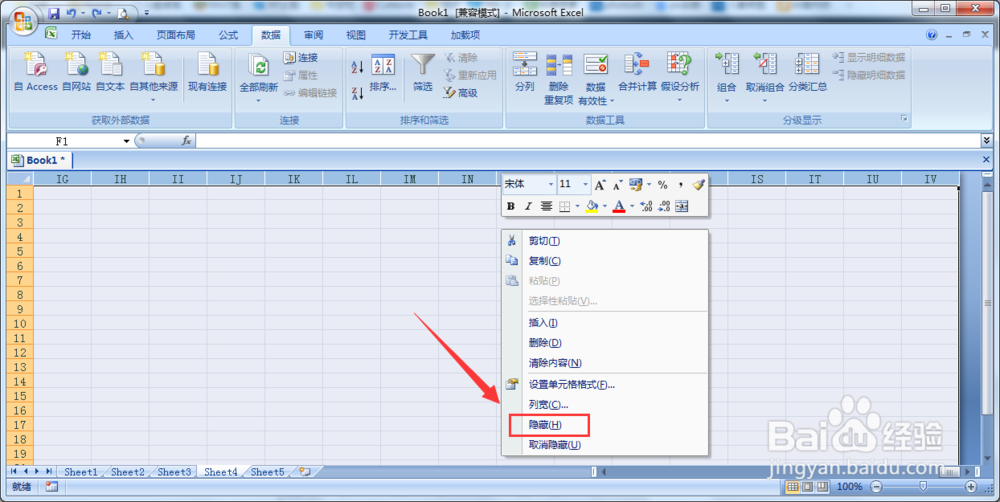Choose 复制(C) from context menu

[x=605, y=261]
